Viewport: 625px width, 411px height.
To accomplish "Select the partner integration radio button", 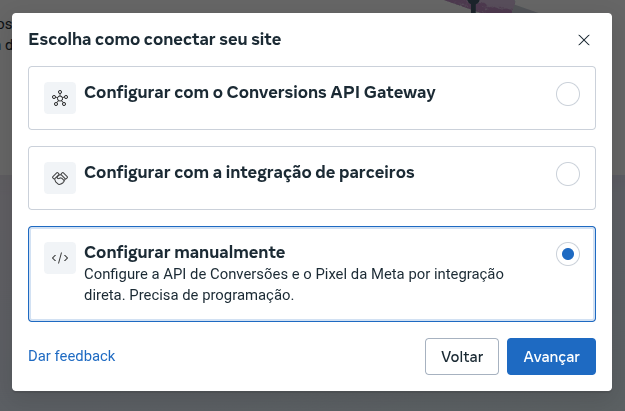I will coord(568,174).
